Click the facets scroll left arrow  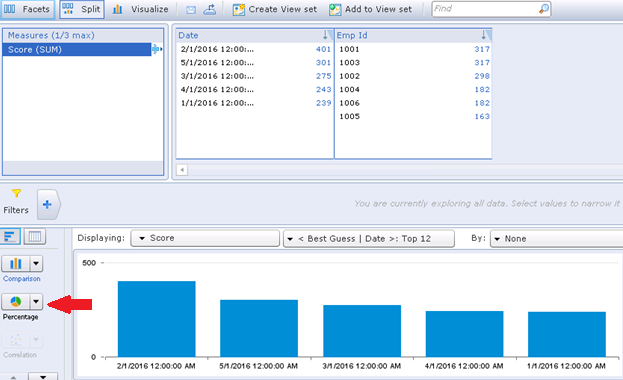click(x=182, y=170)
